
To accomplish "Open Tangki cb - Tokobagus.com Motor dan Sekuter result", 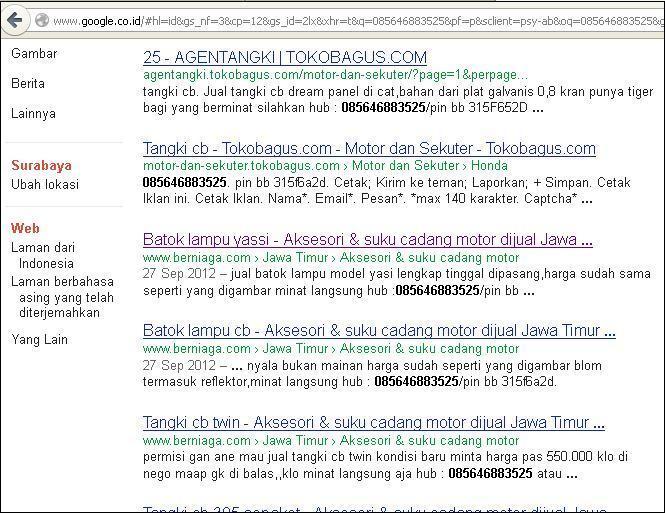I will (369, 148).
